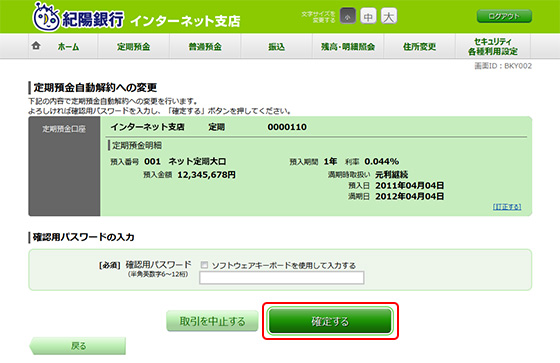560x363 pixels.
Task: Open the 振込 menu
Action: point(276,46)
